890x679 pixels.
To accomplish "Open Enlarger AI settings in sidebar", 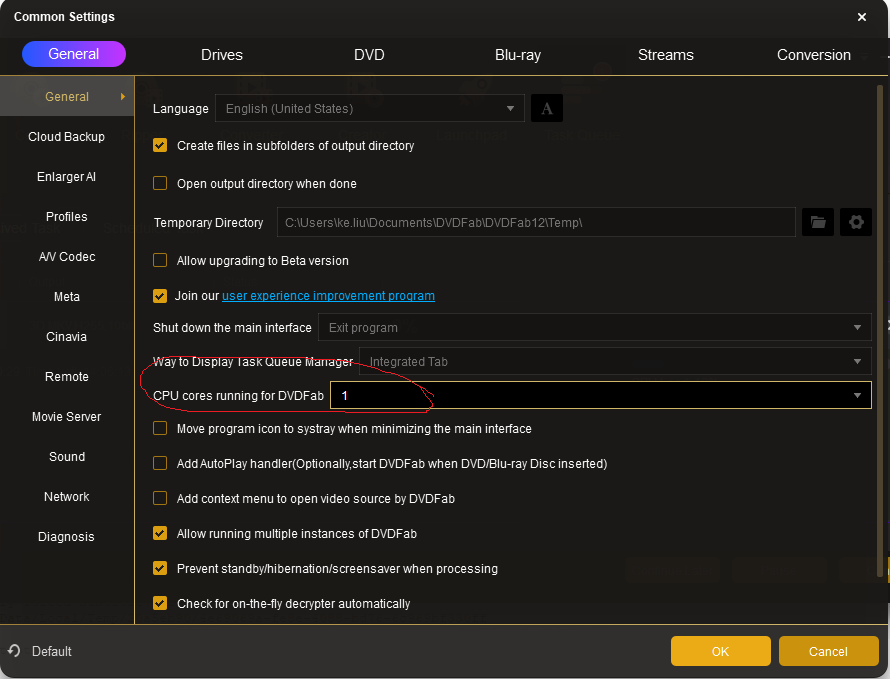I will (67, 177).
